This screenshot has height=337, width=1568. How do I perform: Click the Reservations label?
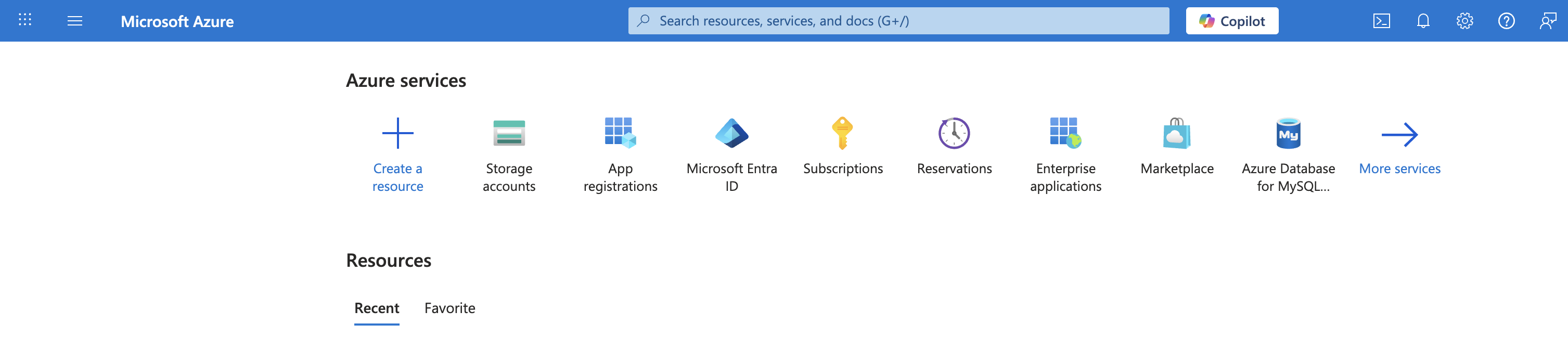click(954, 168)
